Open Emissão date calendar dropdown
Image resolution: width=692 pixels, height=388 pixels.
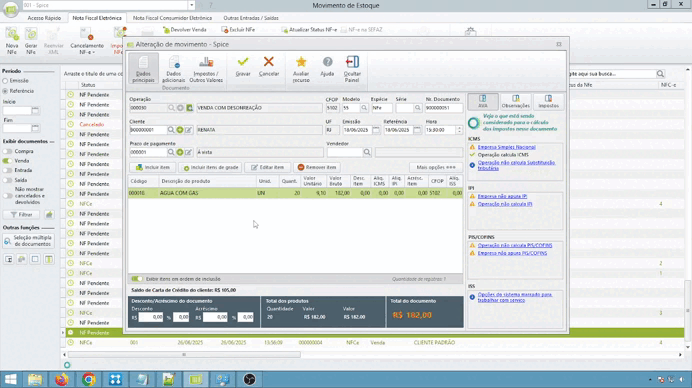point(376,130)
